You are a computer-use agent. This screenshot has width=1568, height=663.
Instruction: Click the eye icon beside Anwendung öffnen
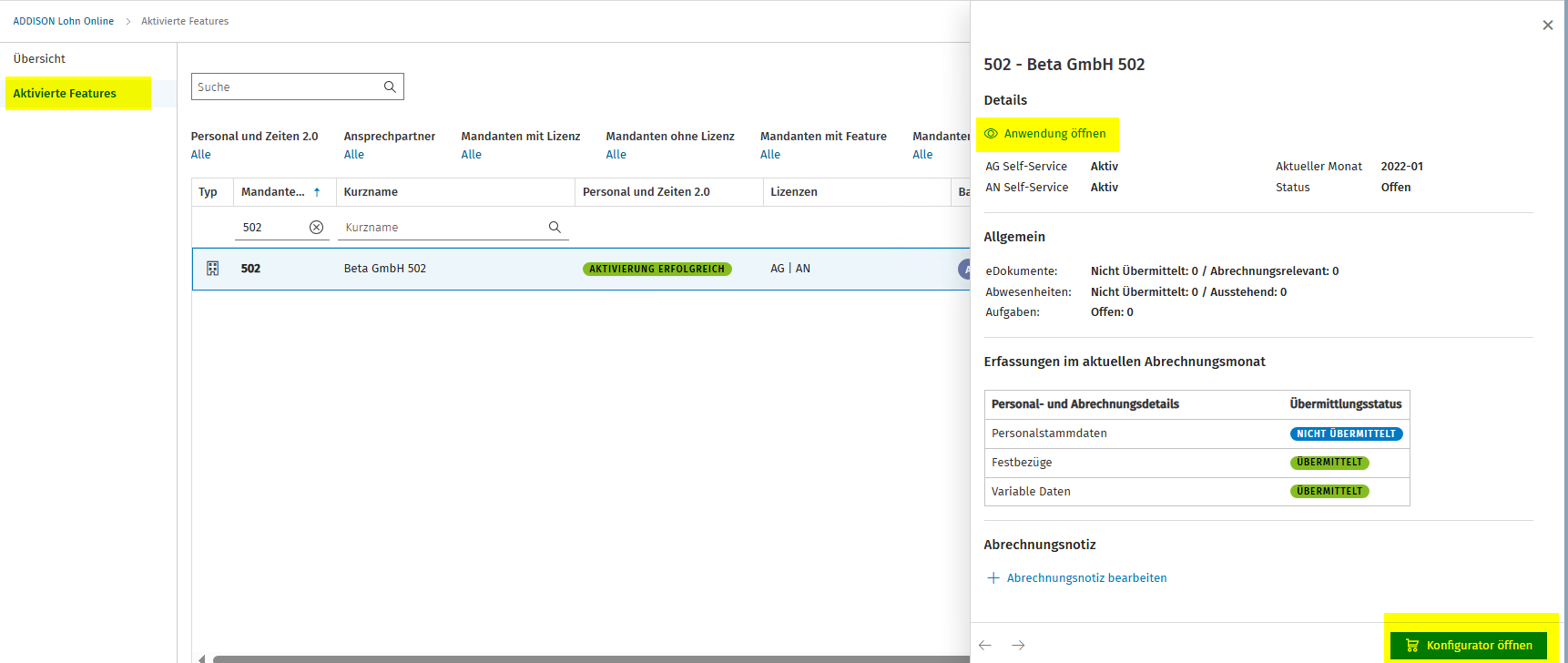point(992,134)
